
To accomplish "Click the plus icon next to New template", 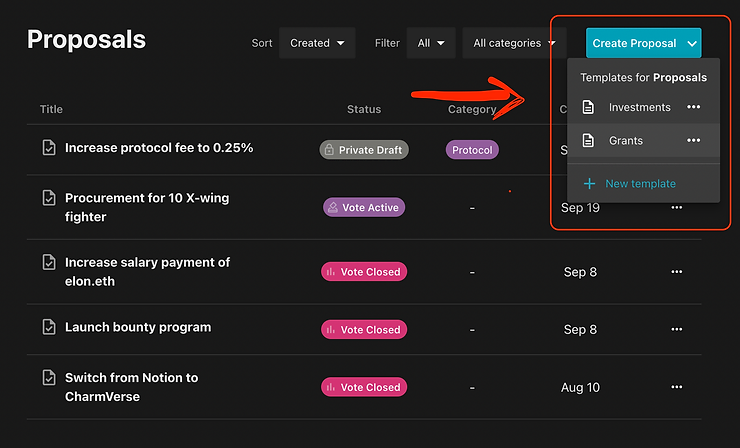I will (x=589, y=184).
